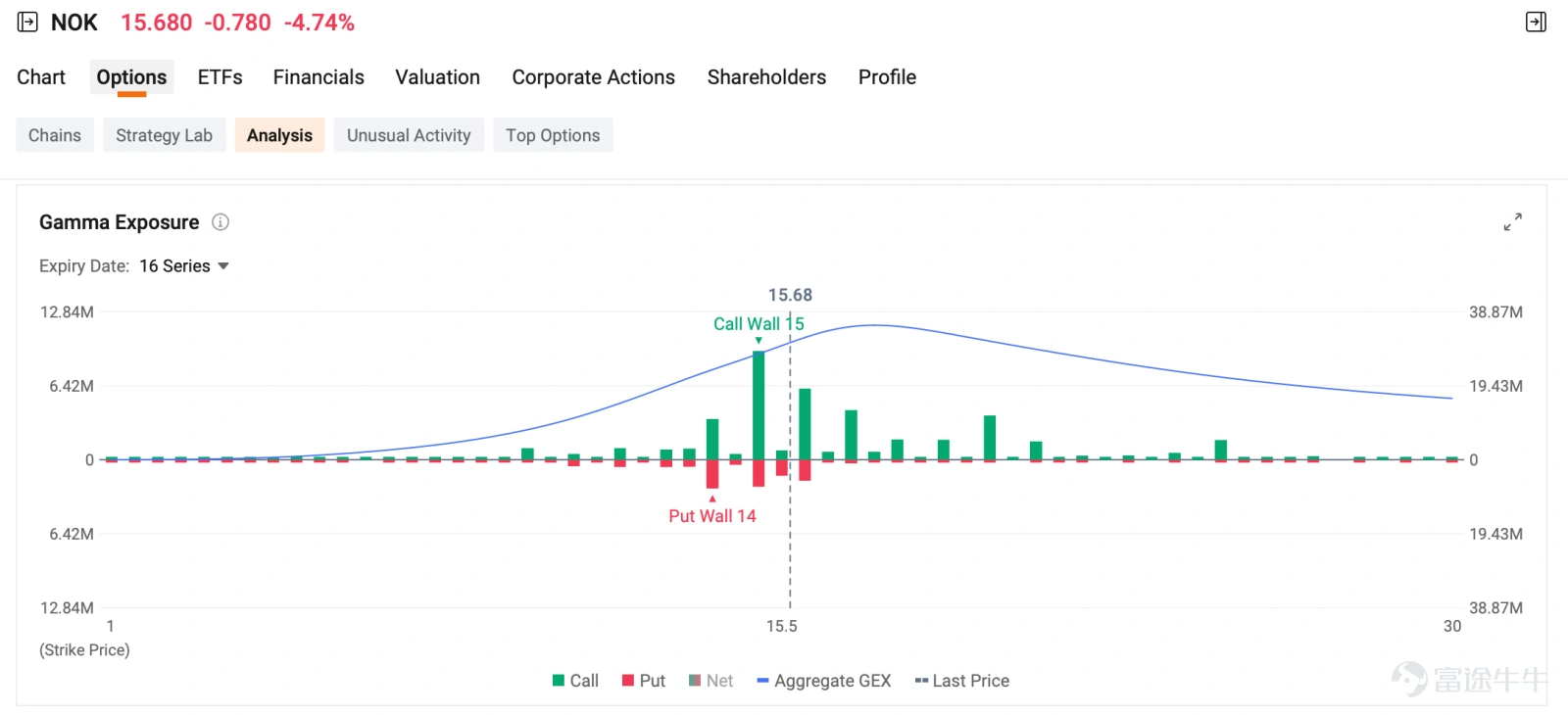Toggle the Net series in the legend

pos(710,681)
